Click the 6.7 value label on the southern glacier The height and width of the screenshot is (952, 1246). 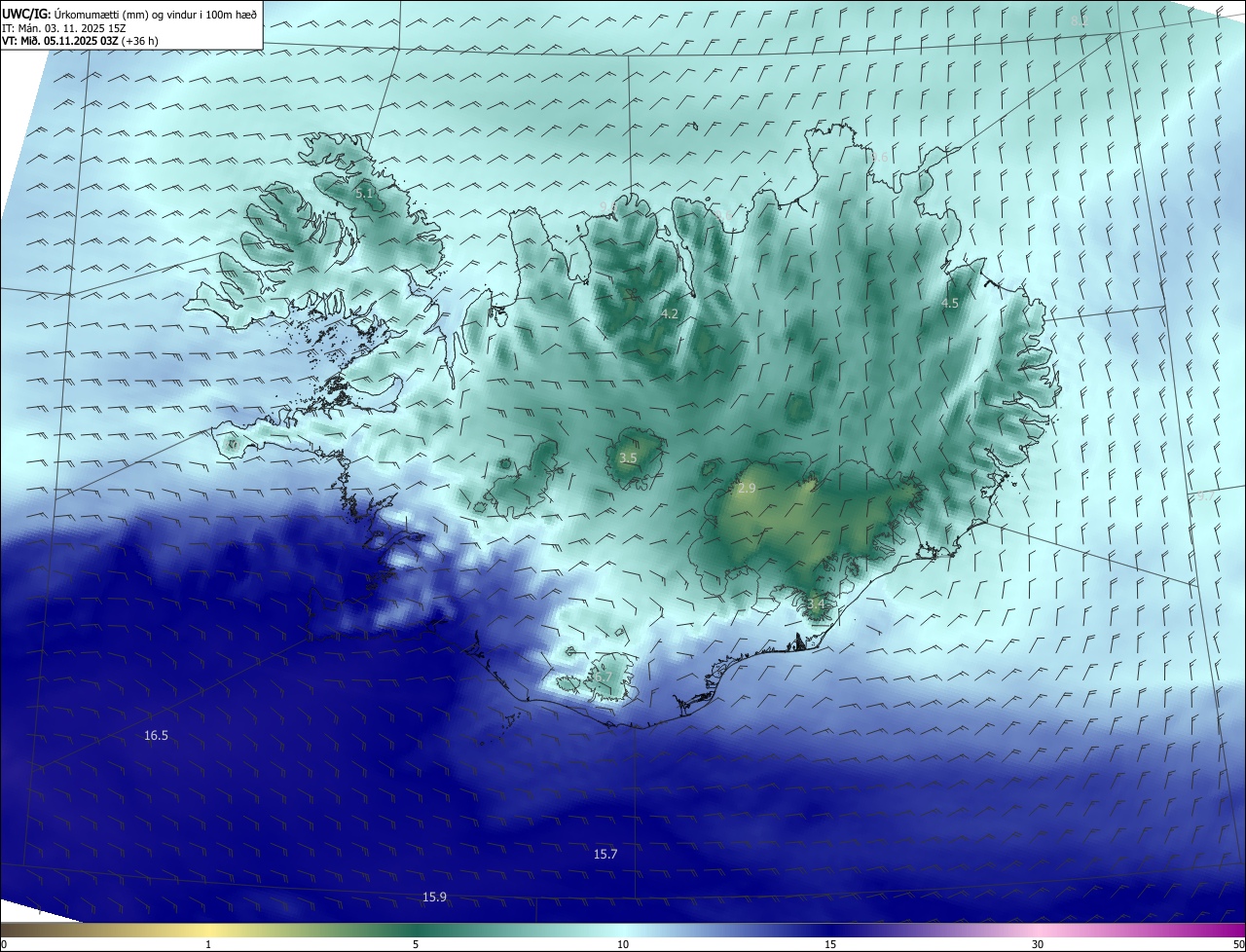point(604,677)
